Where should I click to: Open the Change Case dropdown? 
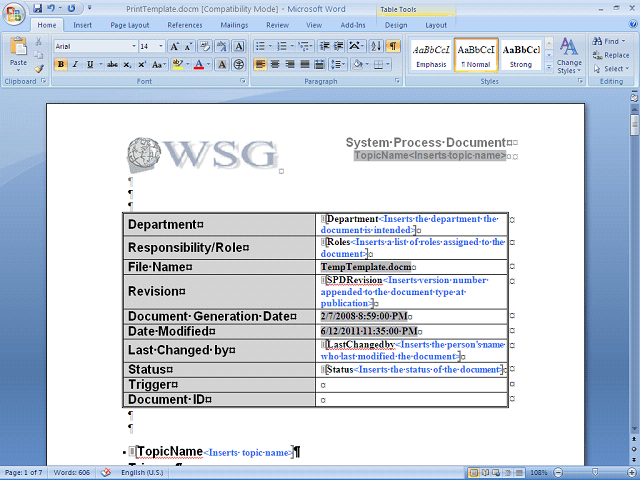point(159,64)
